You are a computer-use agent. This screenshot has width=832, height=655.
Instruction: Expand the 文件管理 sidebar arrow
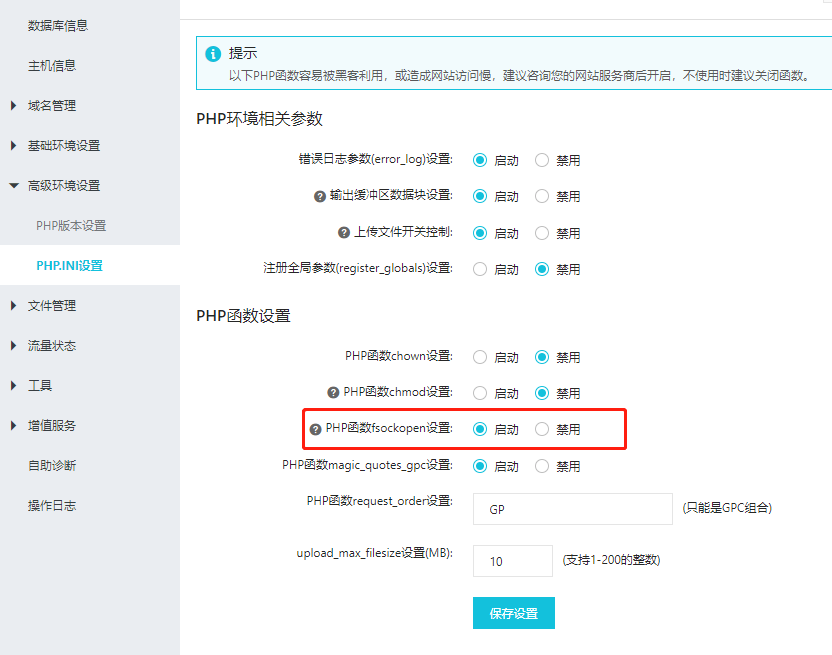tap(14, 306)
